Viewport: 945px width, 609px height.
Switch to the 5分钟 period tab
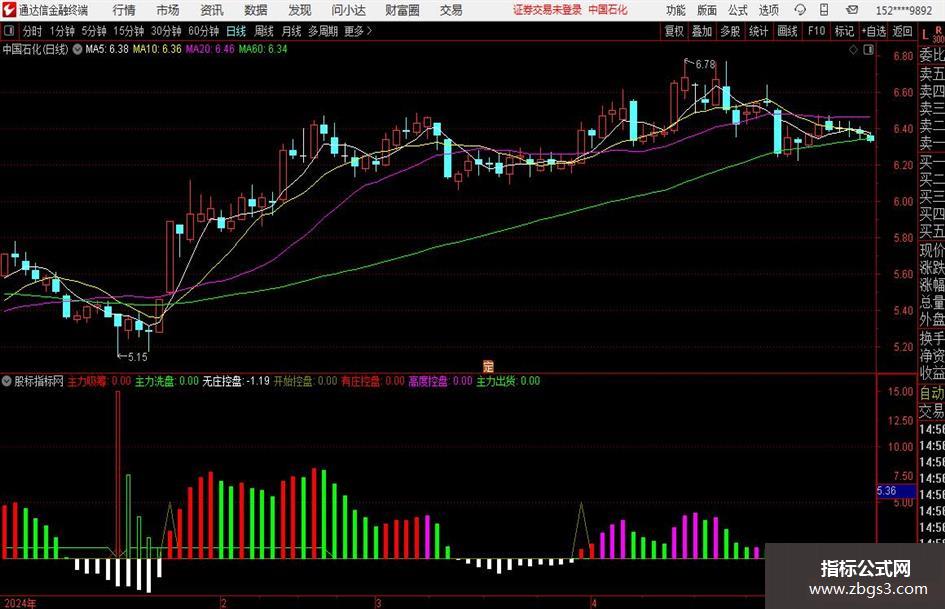(94, 31)
